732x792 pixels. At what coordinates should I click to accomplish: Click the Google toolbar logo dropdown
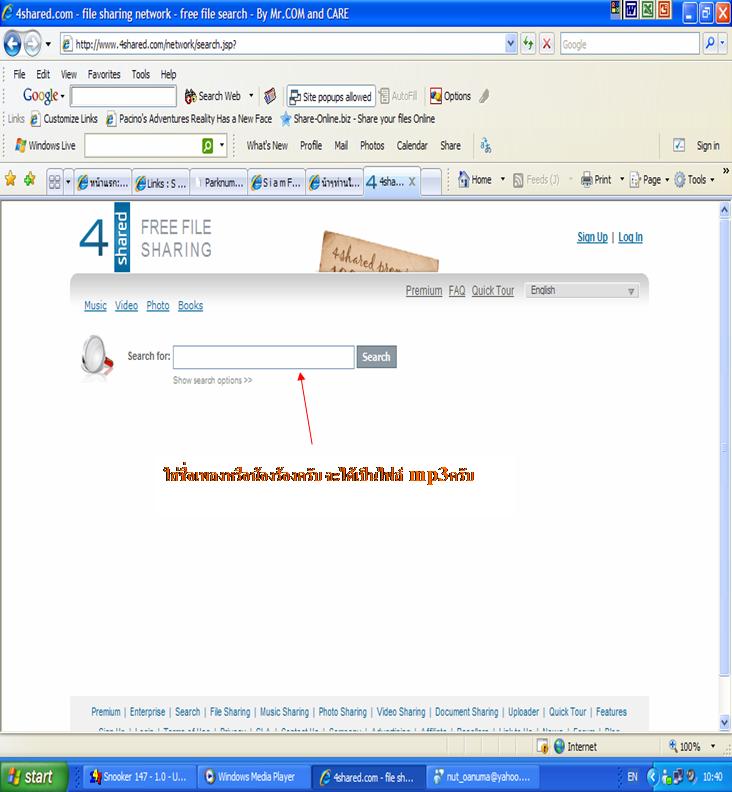tap(43, 95)
